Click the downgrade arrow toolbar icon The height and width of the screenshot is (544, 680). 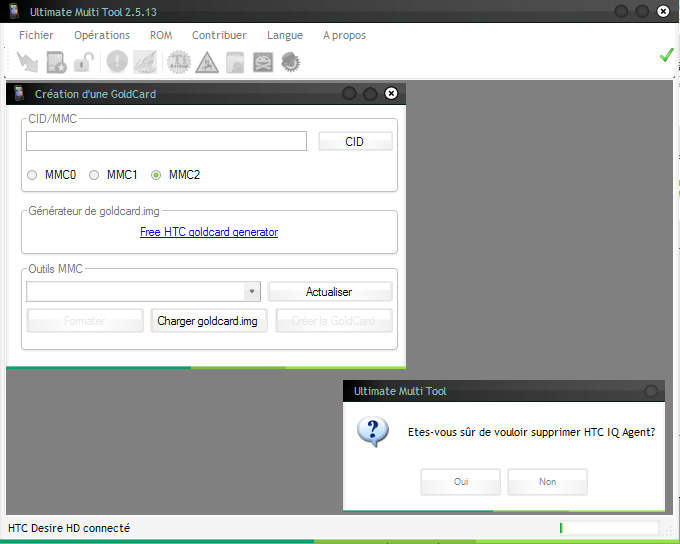point(27,62)
